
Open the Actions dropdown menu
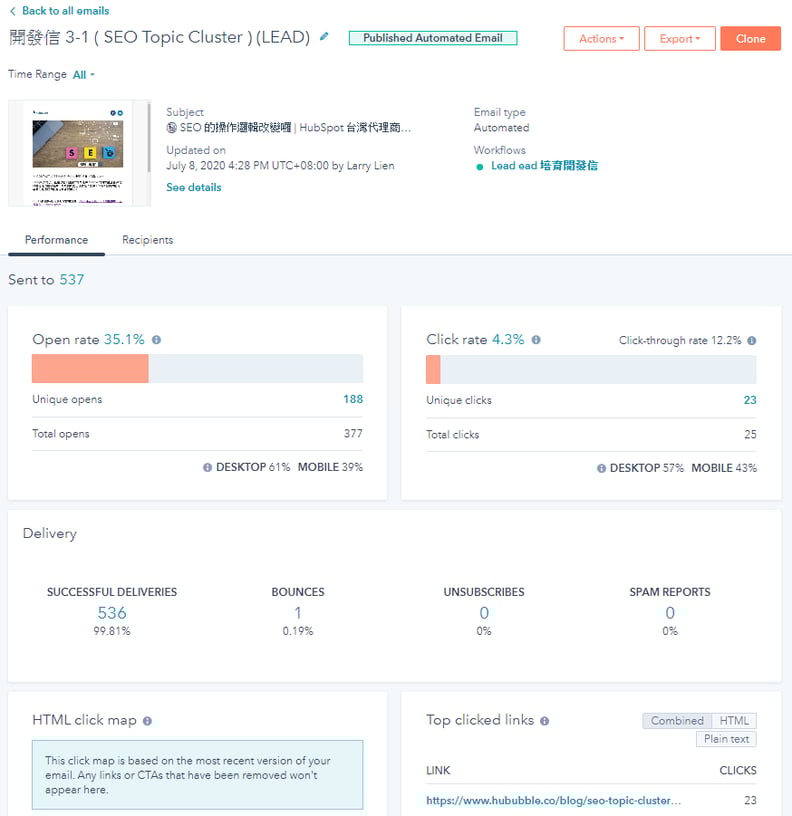point(601,39)
